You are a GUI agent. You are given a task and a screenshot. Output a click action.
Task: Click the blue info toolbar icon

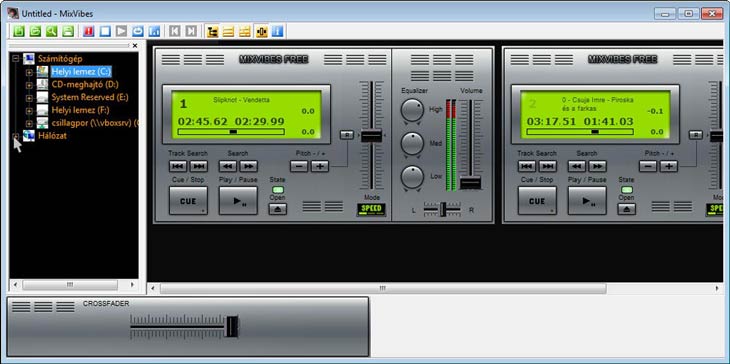click(277, 31)
